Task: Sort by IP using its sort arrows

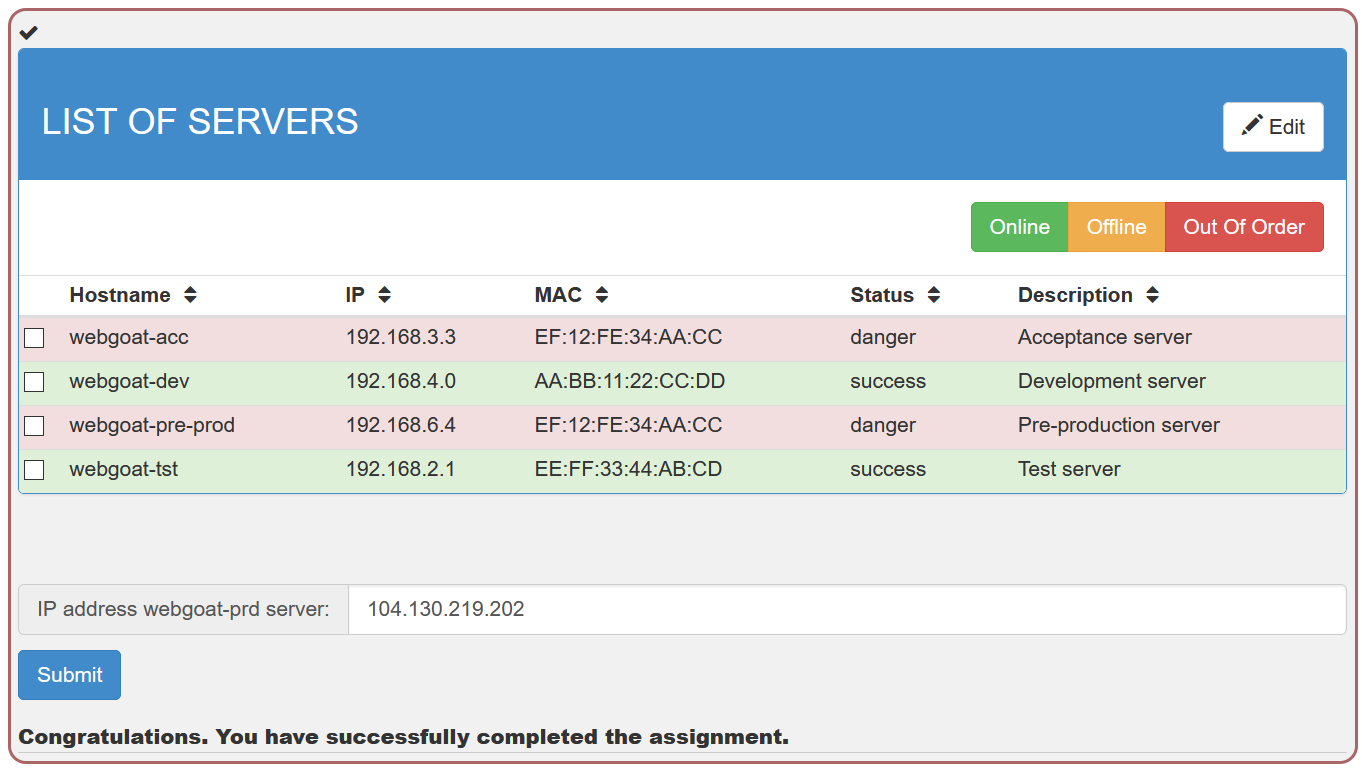Action: [x=384, y=295]
